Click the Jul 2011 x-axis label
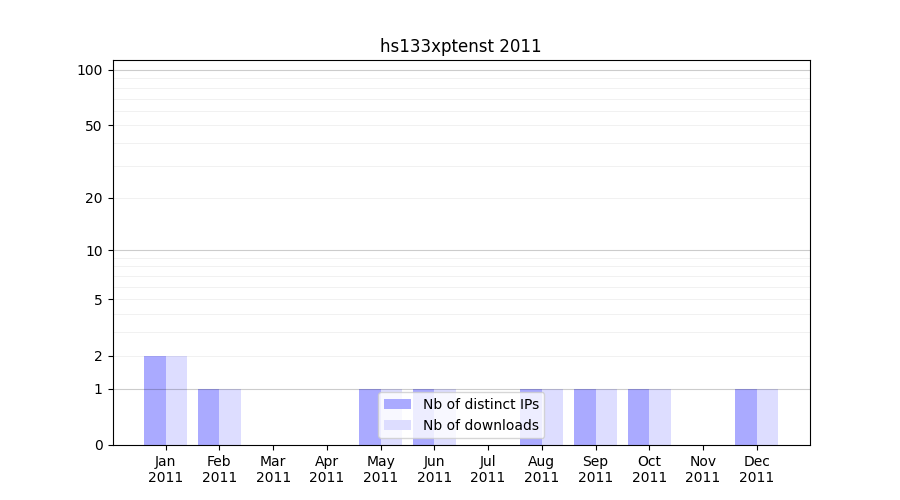Image resolution: width=900 pixels, height=500 pixels. pos(488,469)
